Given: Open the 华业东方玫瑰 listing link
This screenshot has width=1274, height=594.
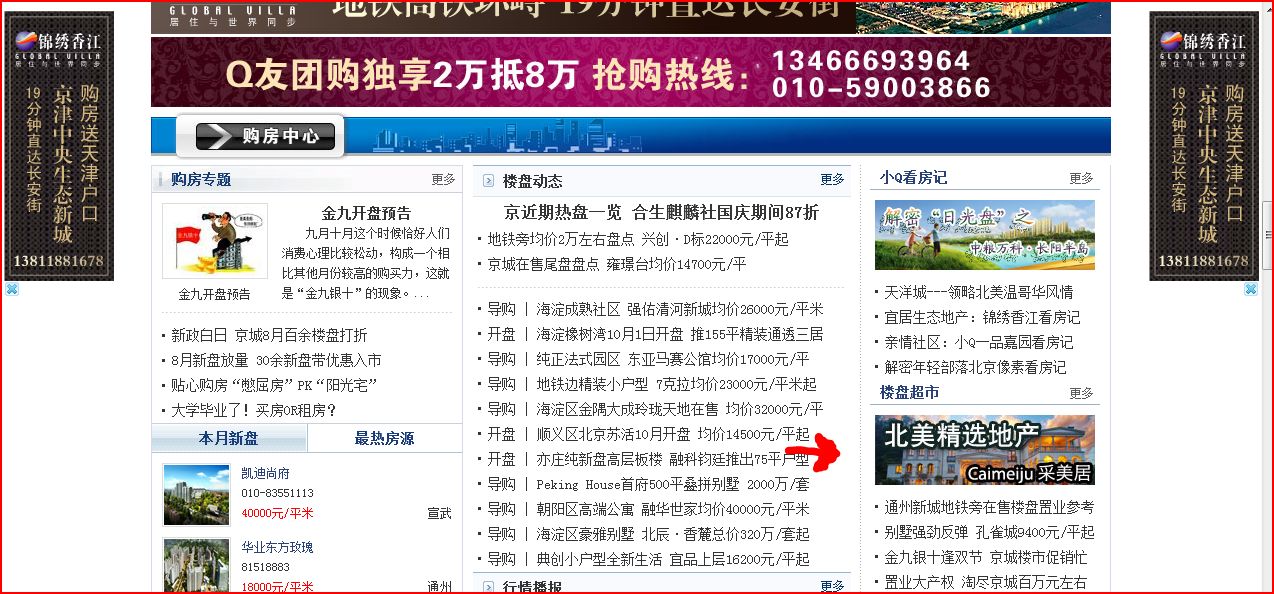Looking at the screenshot, I should pyautogui.click(x=277, y=548).
